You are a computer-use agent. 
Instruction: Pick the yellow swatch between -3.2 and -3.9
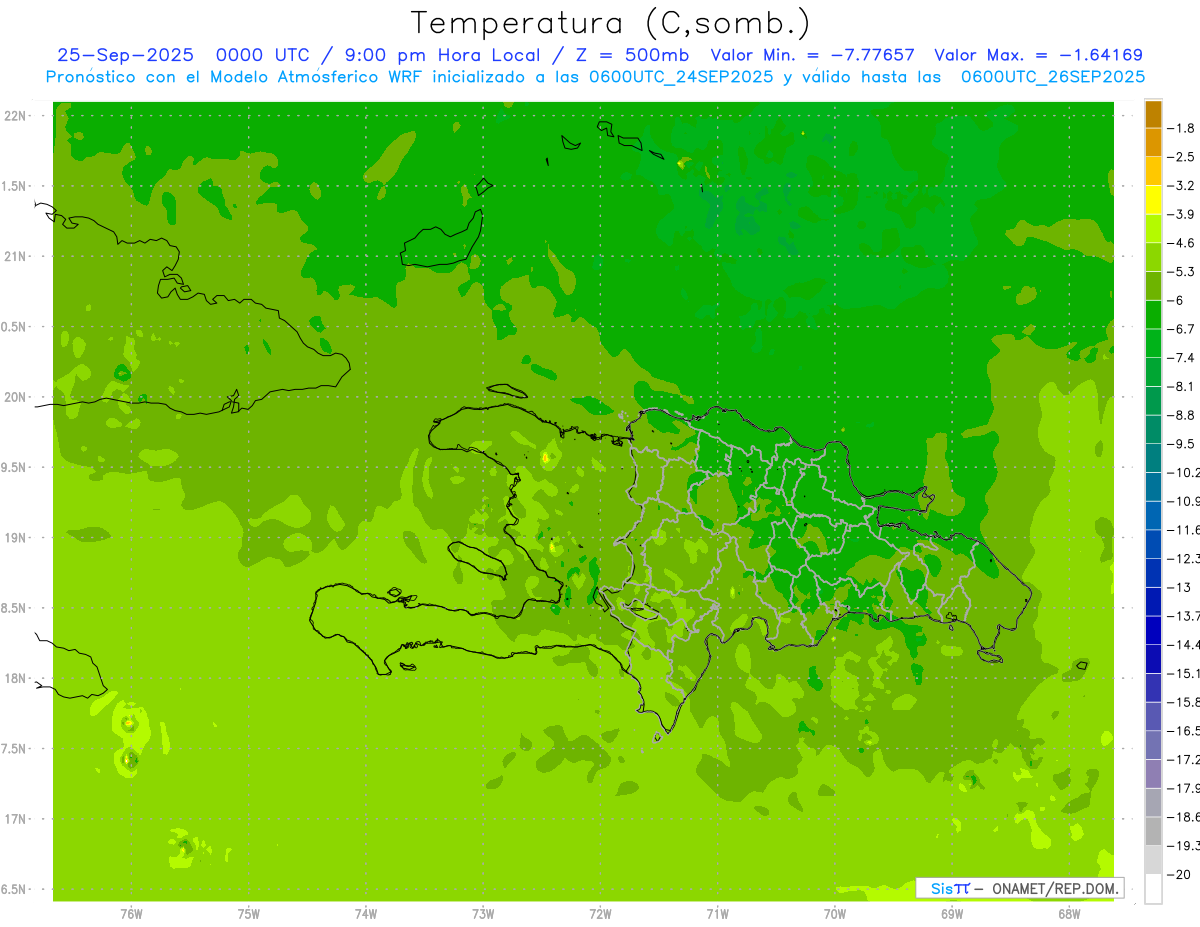pyautogui.click(x=1153, y=200)
